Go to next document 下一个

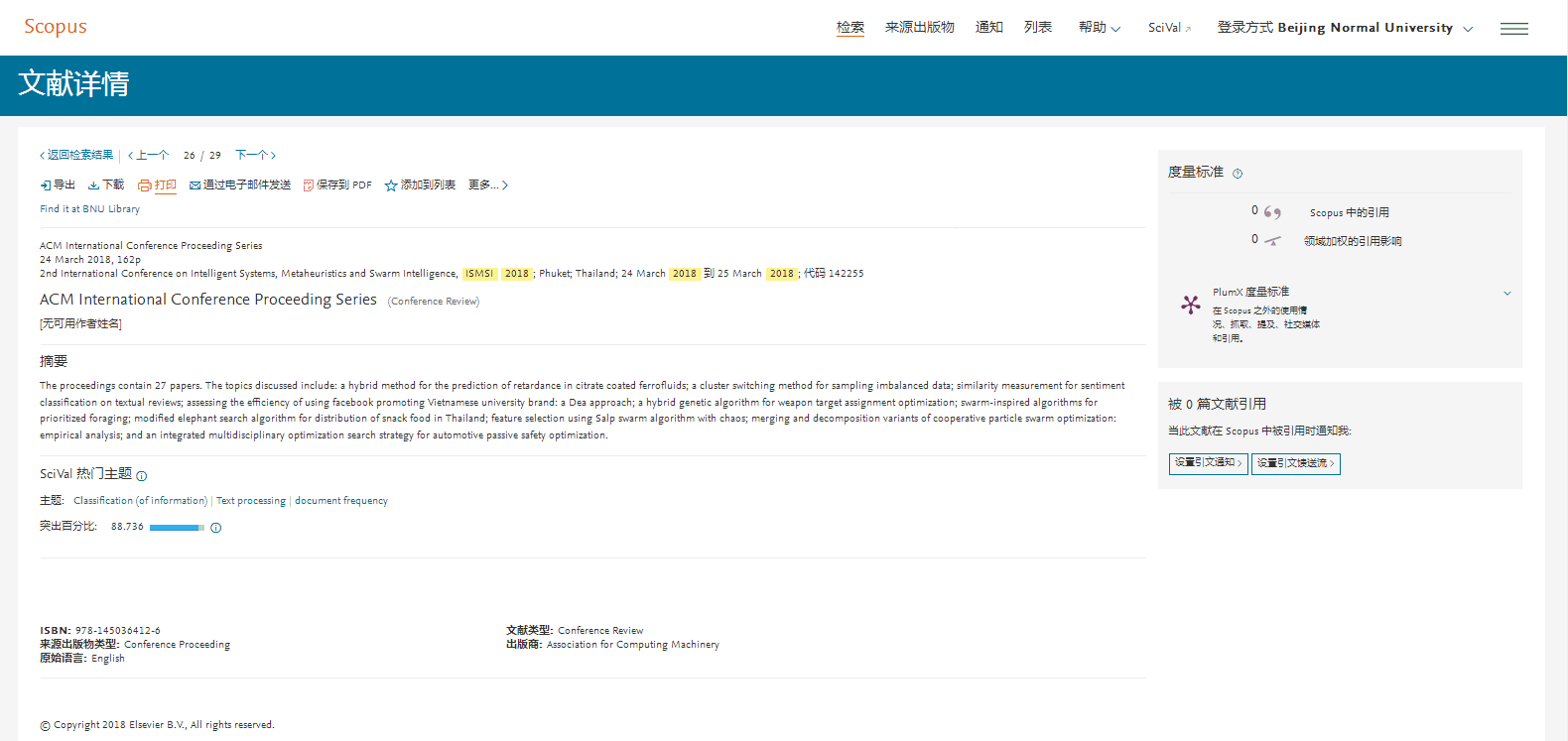[255, 155]
